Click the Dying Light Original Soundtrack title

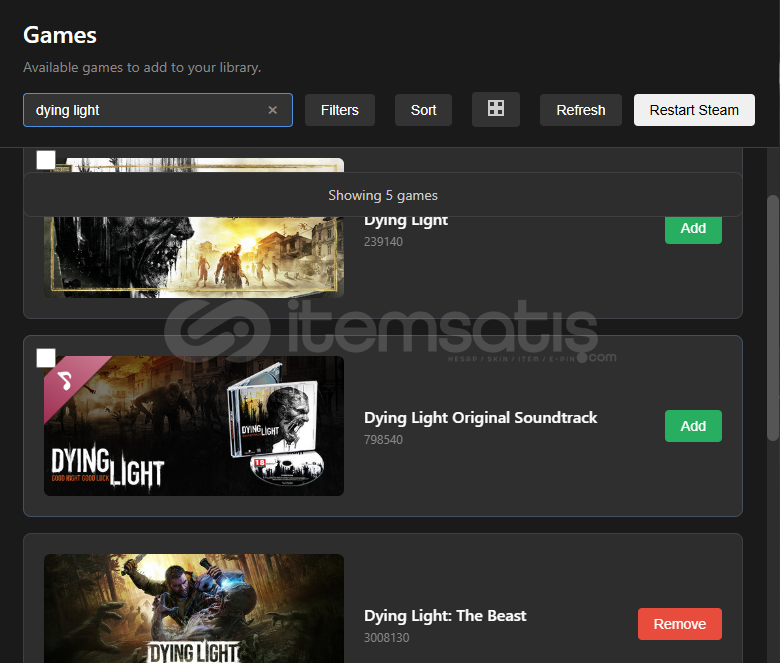[x=480, y=417]
